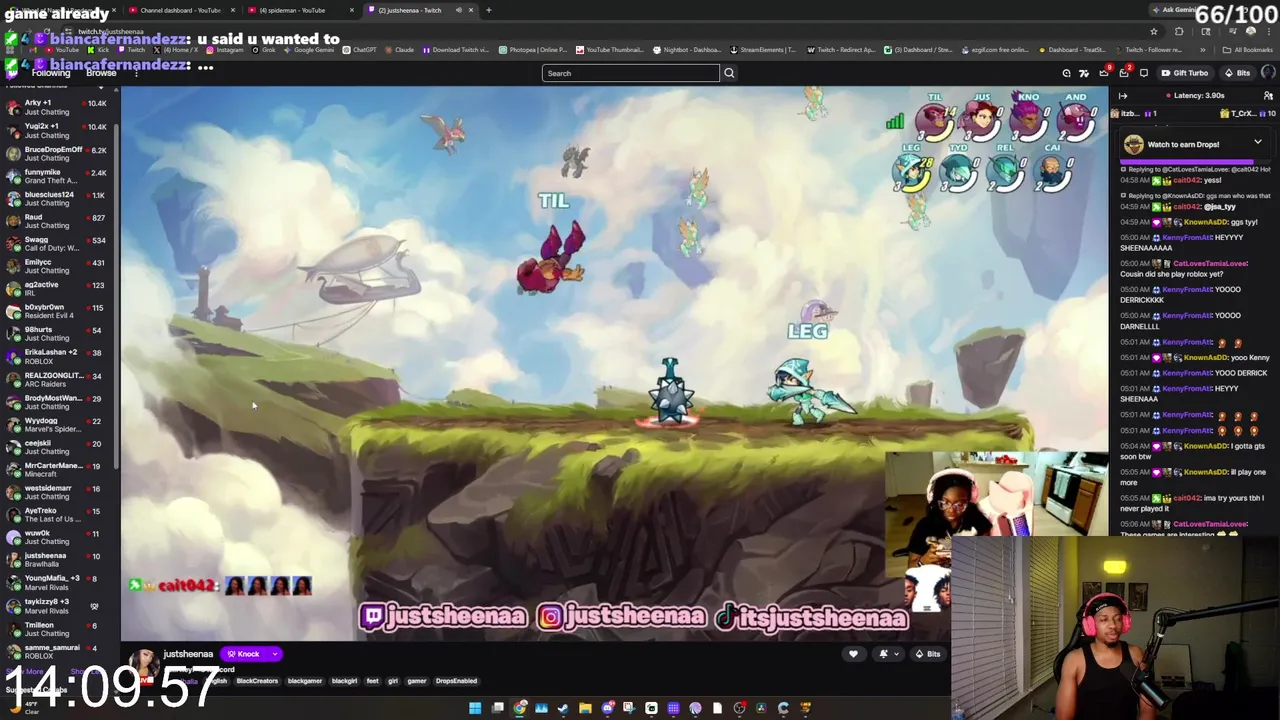This screenshot has width=1280, height=720.
Task: Open the ChatGPT bookmark
Action: click(x=359, y=50)
